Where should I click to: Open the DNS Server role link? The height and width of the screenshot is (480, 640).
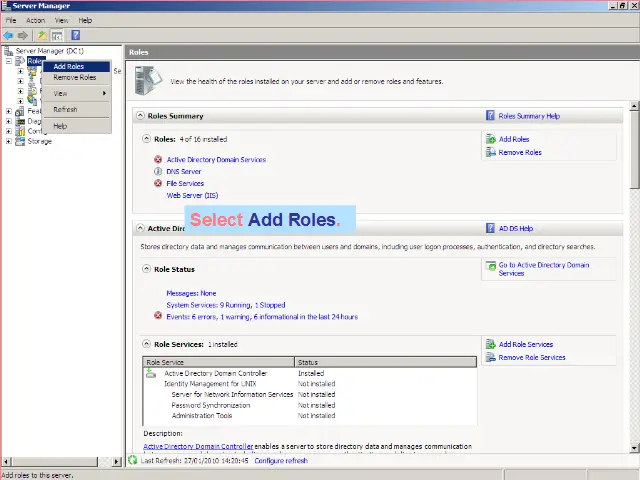point(184,171)
